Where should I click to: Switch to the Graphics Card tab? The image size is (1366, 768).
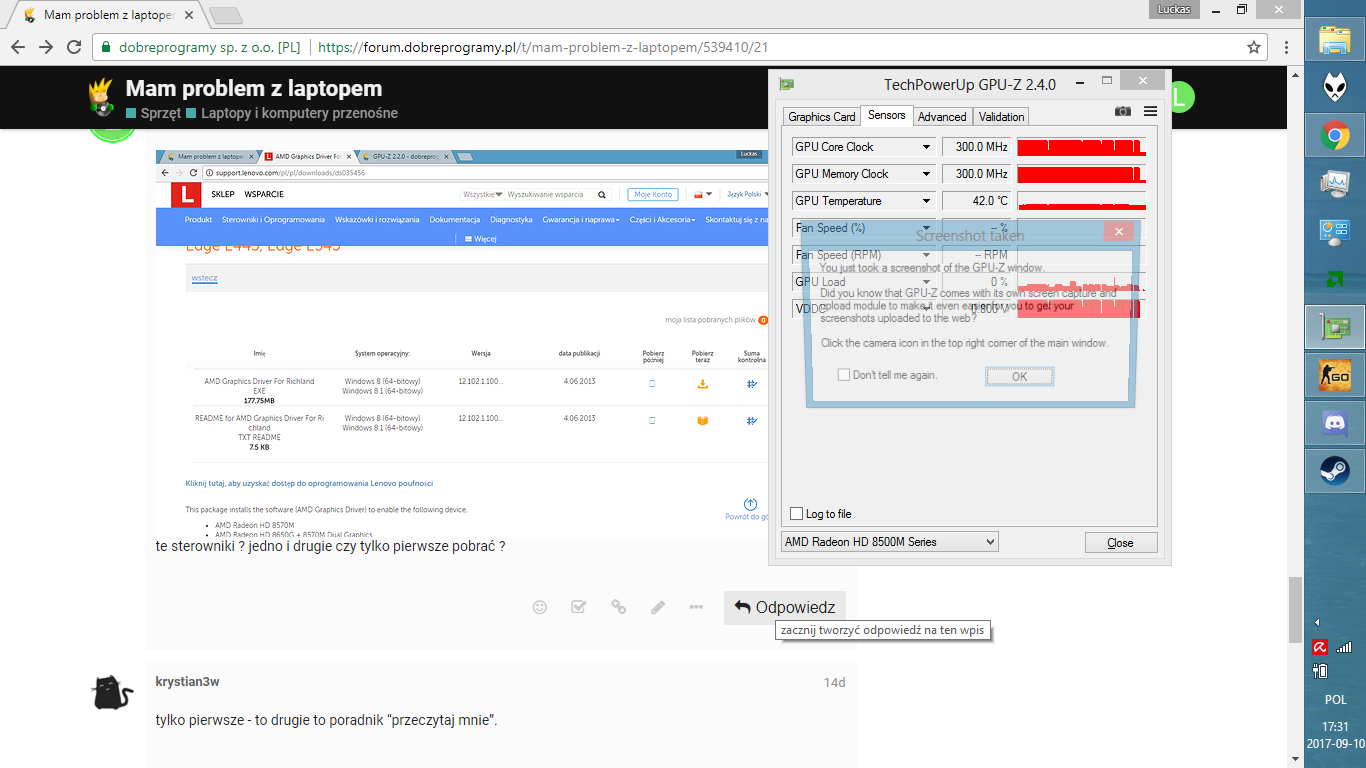(822, 116)
